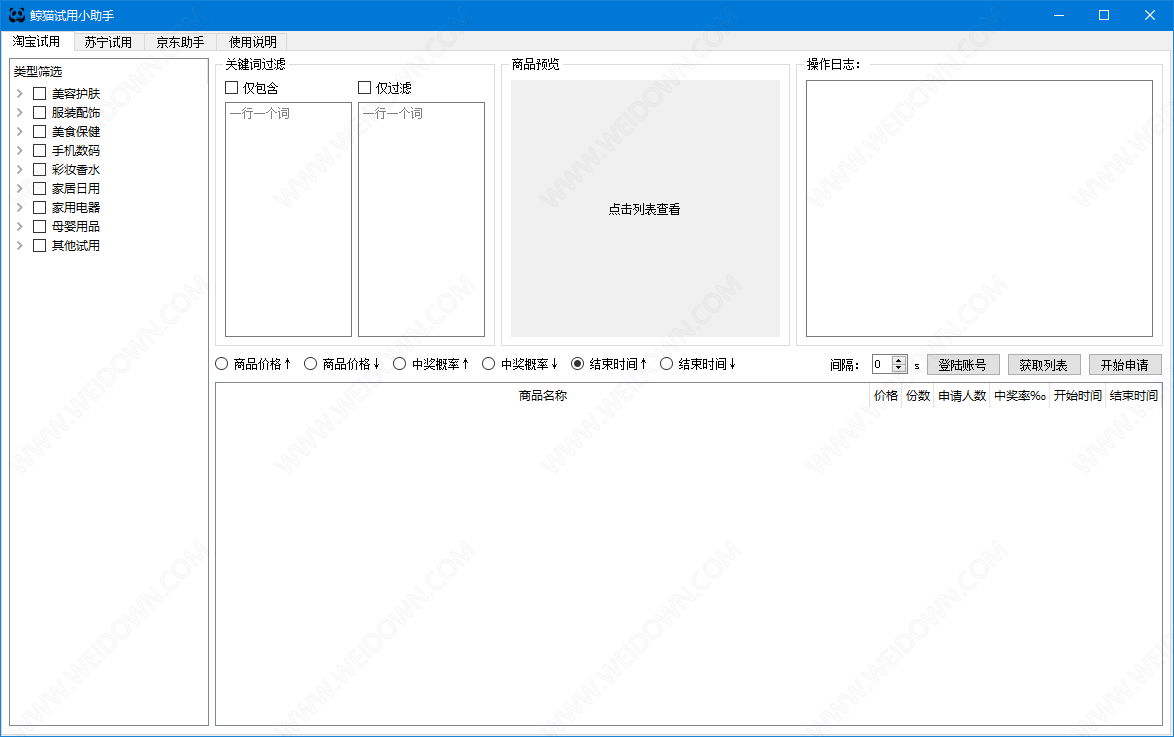
Task: Click the 点击列表查看 preview area
Action: point(645,209)
